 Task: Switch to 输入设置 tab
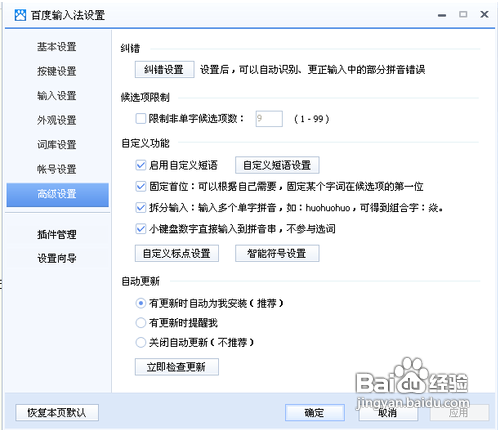click(57, 96)
